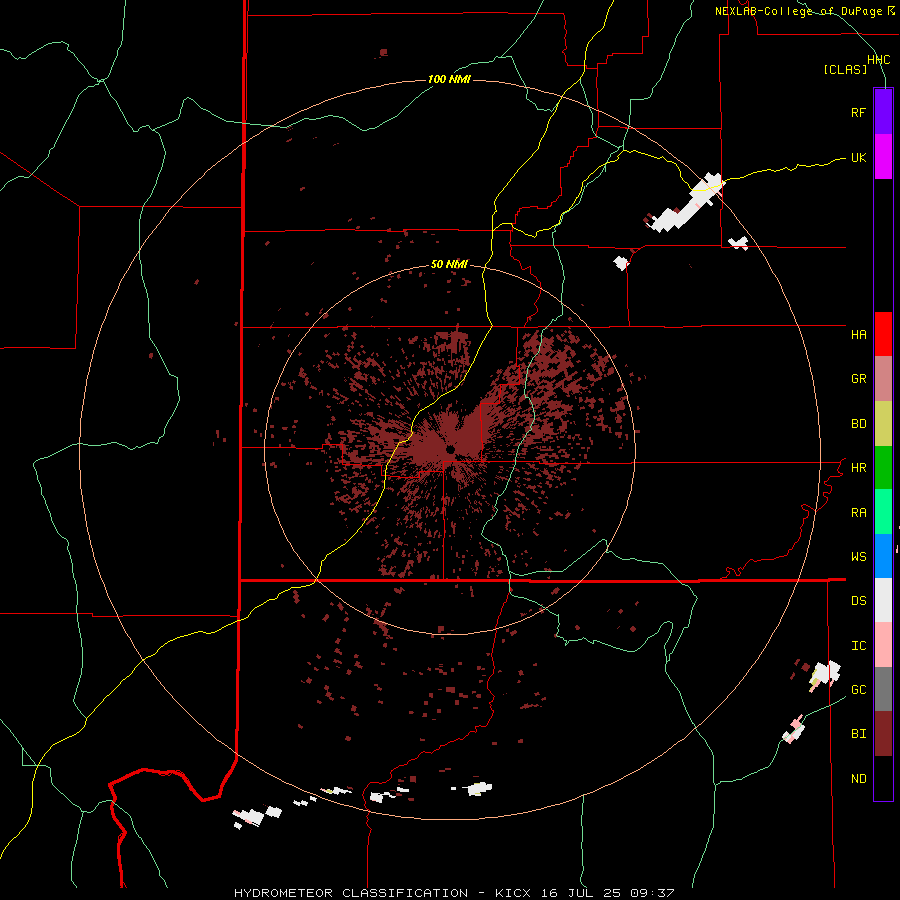The width and height of the screenshot is (900, 900).
Task: Click the HHC product label
Action: [878, 59]
